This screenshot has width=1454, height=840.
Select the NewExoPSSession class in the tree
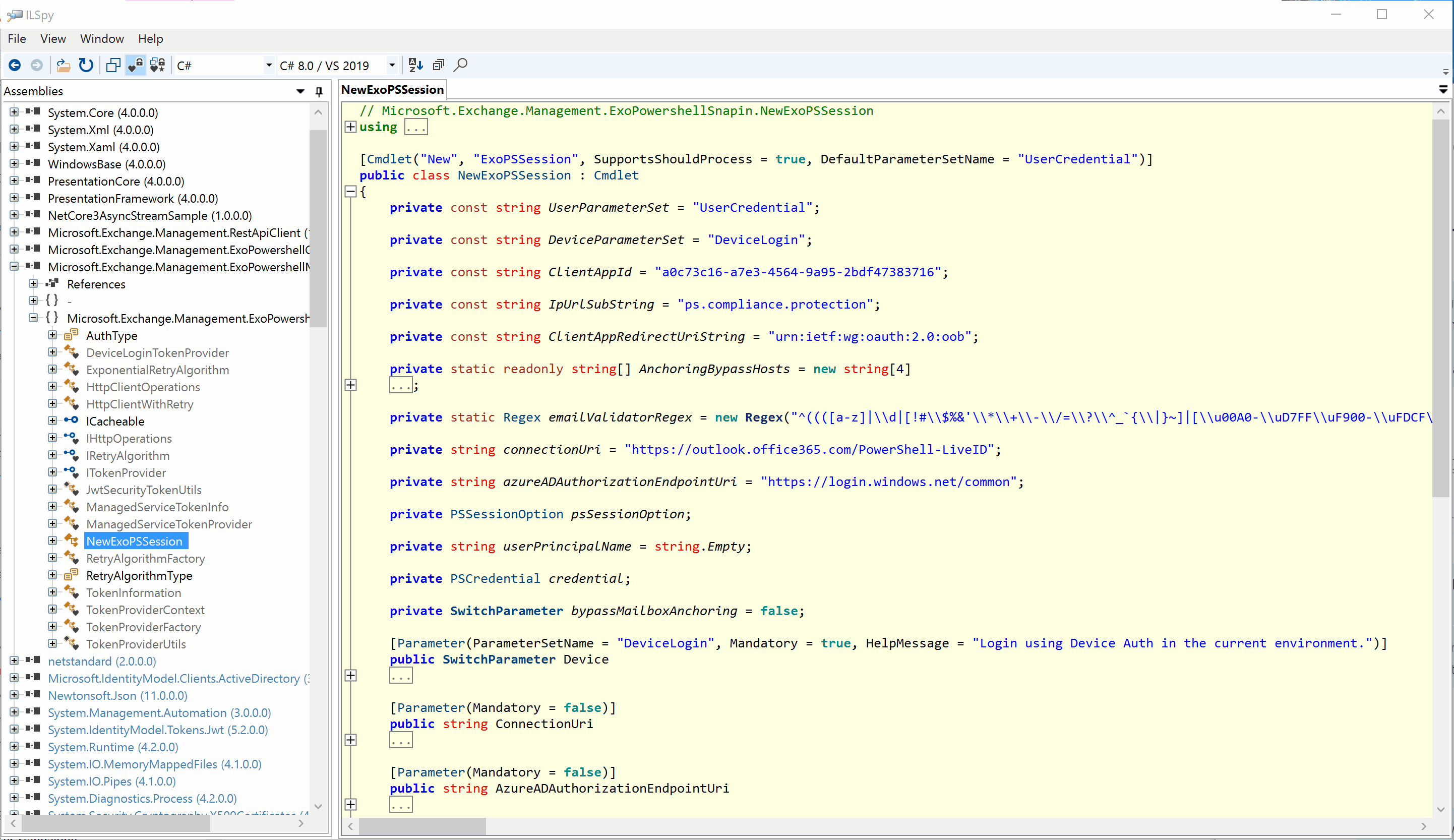pos(135,541)
